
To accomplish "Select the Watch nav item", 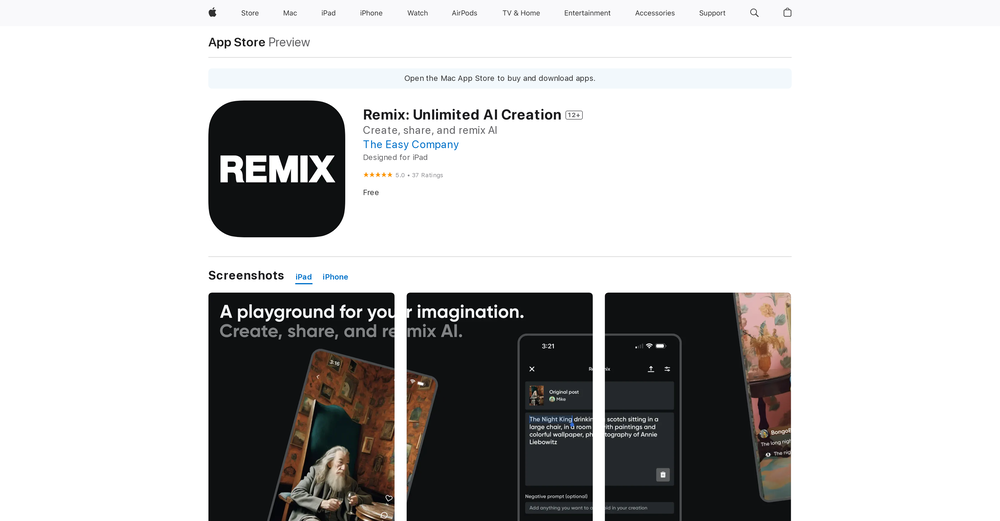I will [417, 13].
